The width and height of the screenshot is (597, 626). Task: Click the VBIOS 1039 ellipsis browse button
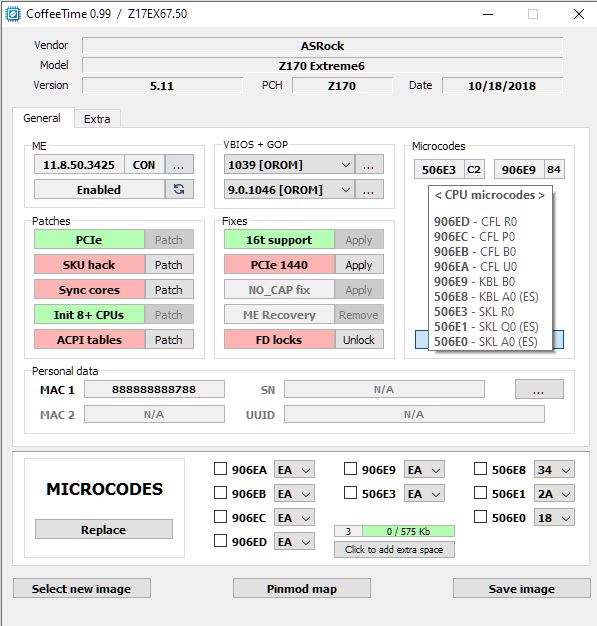(x=369, y=164)
